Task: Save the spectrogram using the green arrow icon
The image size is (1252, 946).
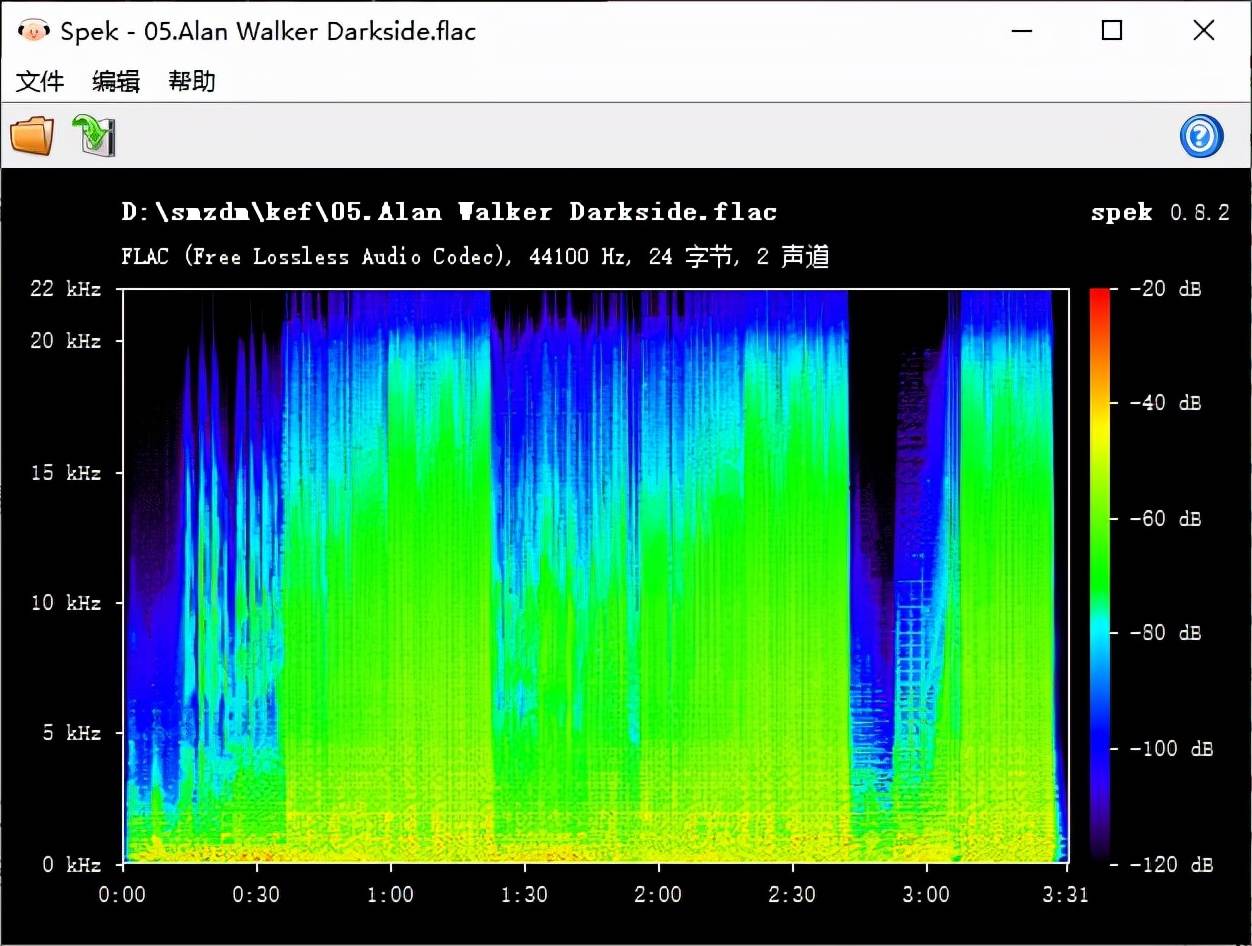Action: (94, 135)
